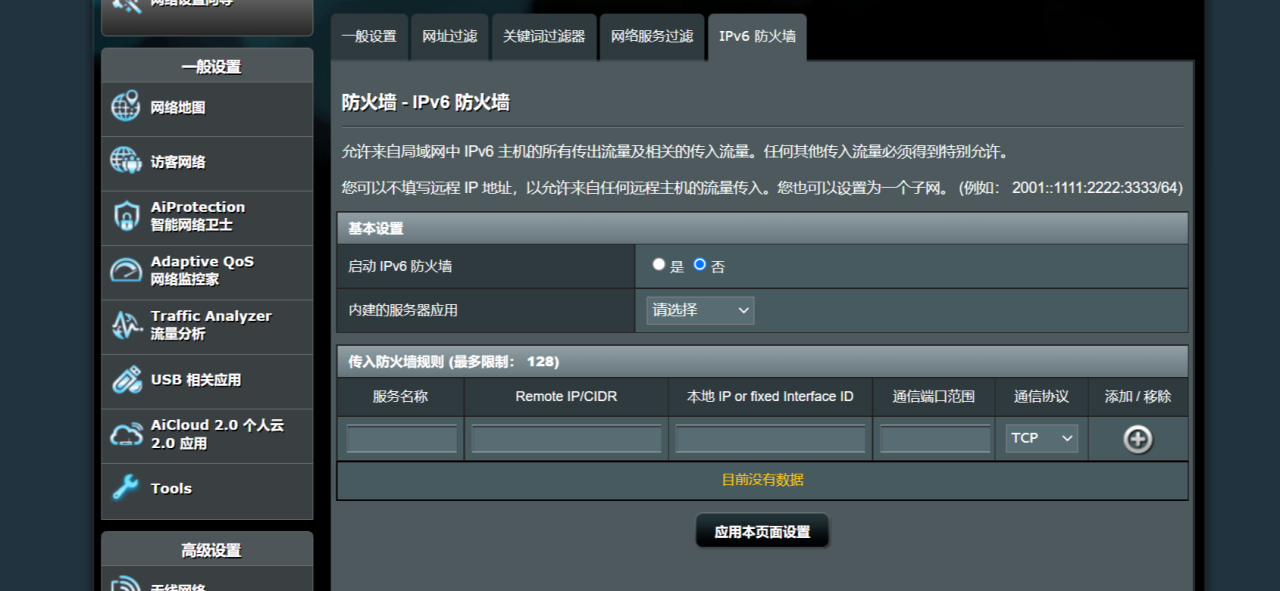Focus the Remote IP/CIDR input field

pos(566,439)
